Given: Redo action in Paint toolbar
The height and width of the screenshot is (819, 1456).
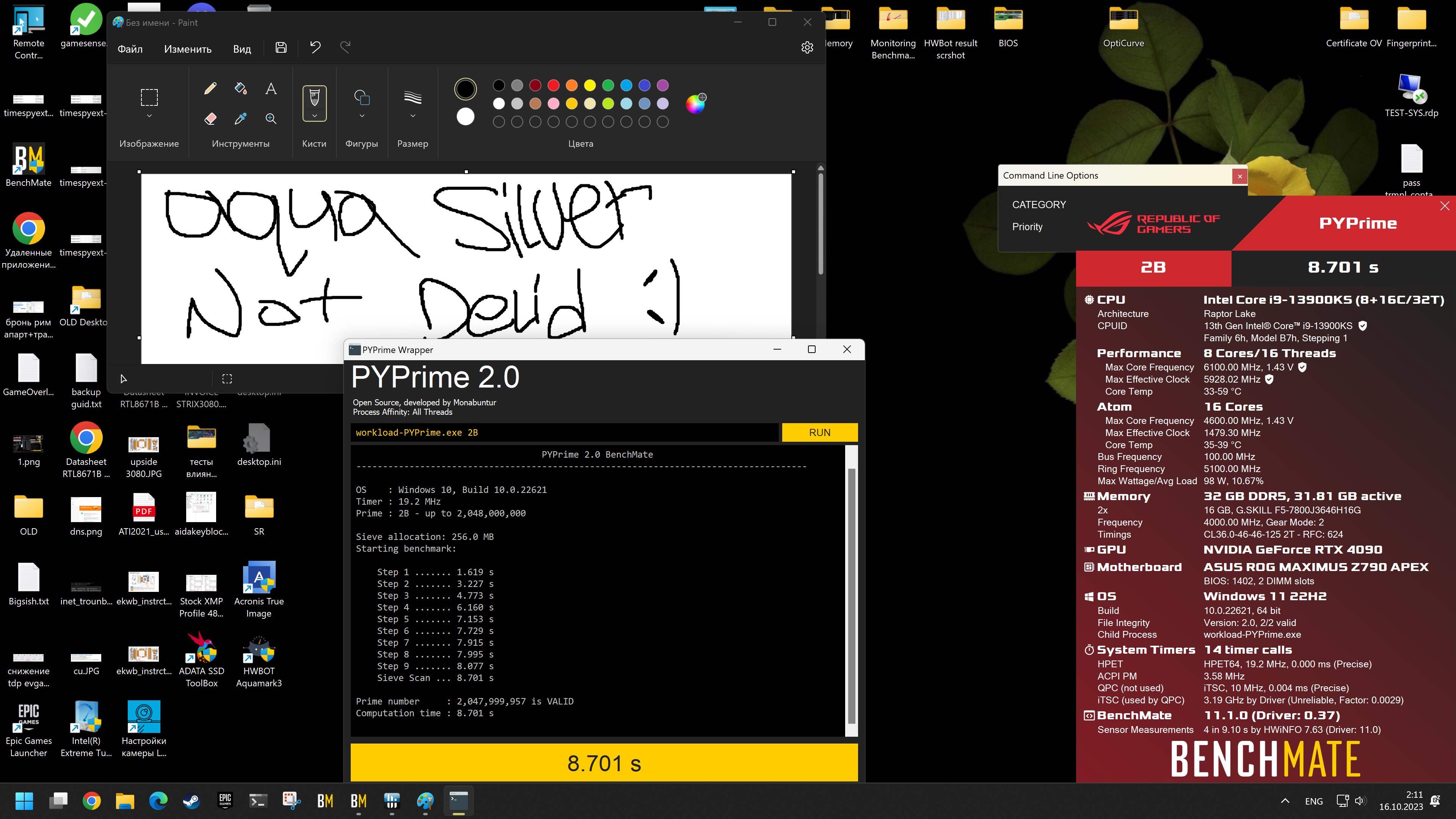Looking at the screenshot, I should (x=345, y=47).
